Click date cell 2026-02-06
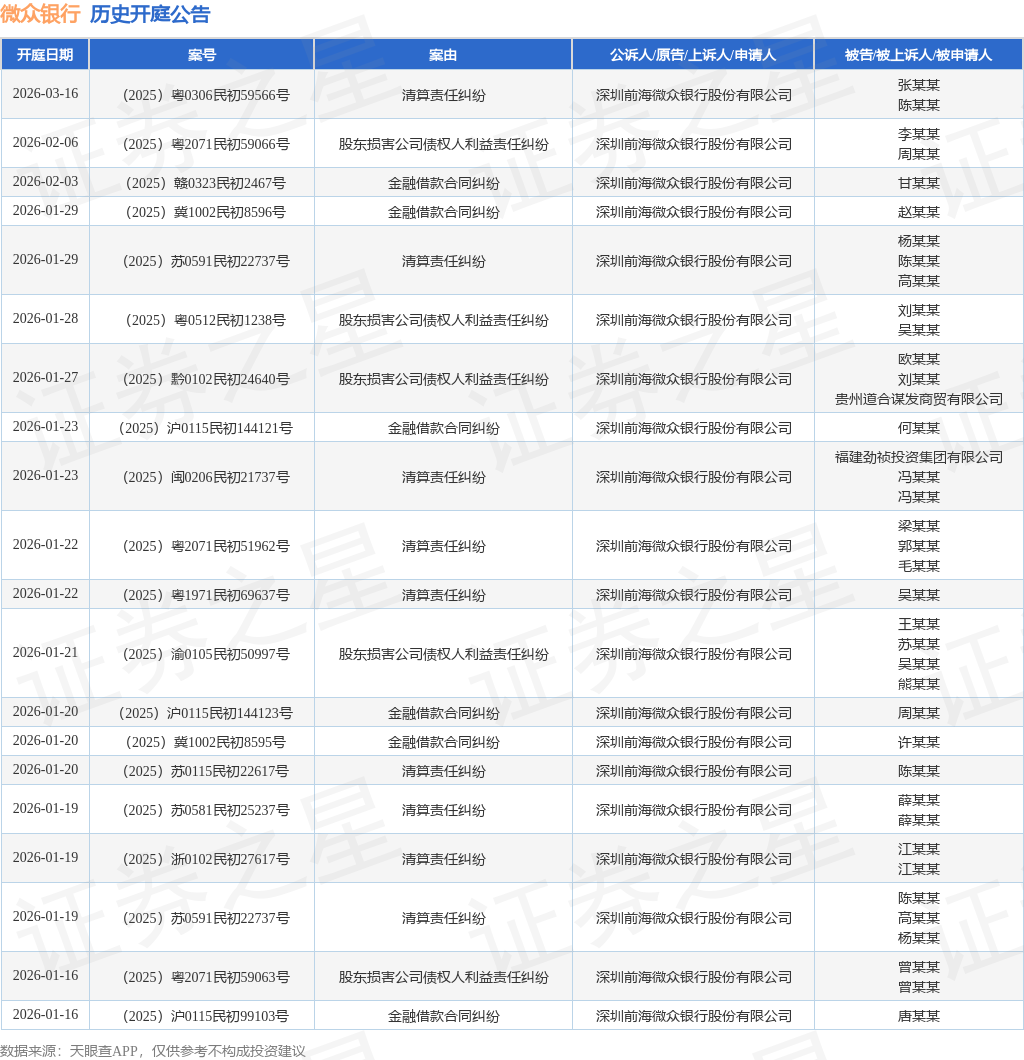1024x1060 pixels. 45,143
